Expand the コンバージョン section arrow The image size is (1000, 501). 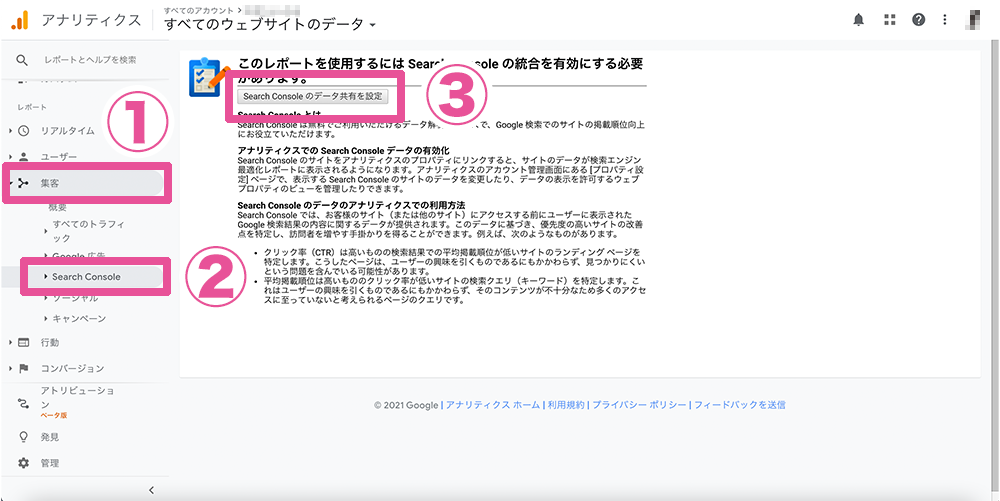10,368
